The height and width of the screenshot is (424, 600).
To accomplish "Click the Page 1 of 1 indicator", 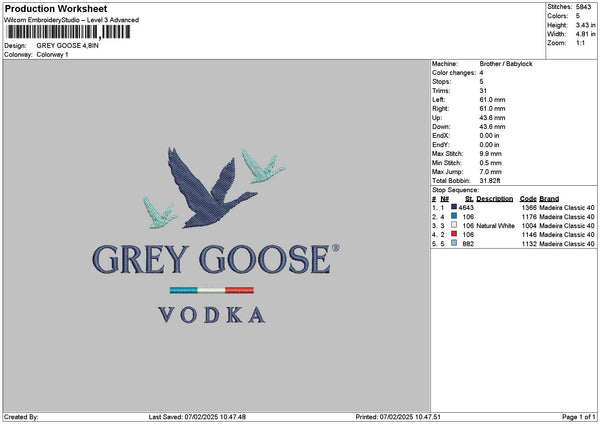I will click(x=579, y=417).
